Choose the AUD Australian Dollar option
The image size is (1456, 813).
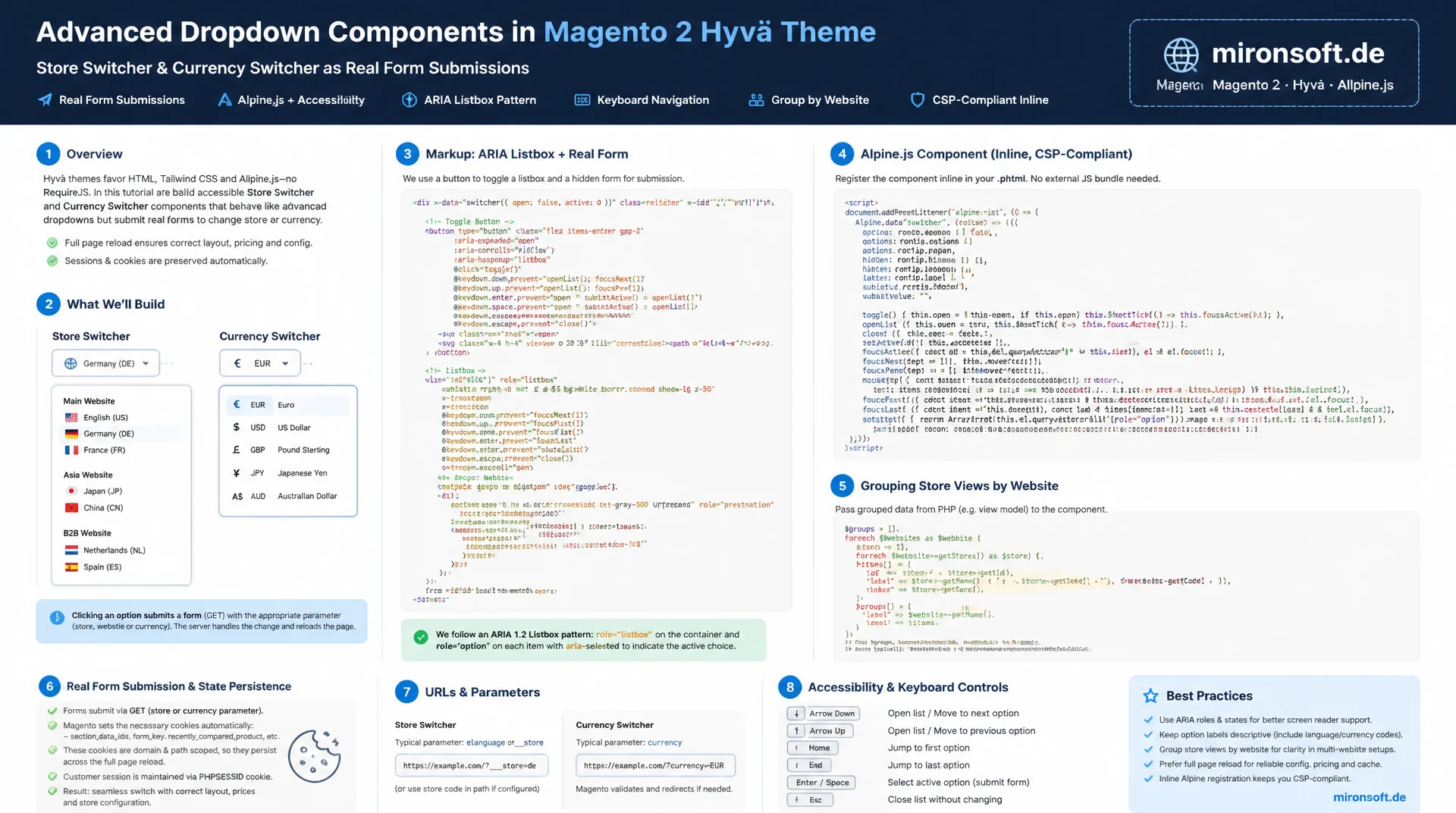pos(288,497)
